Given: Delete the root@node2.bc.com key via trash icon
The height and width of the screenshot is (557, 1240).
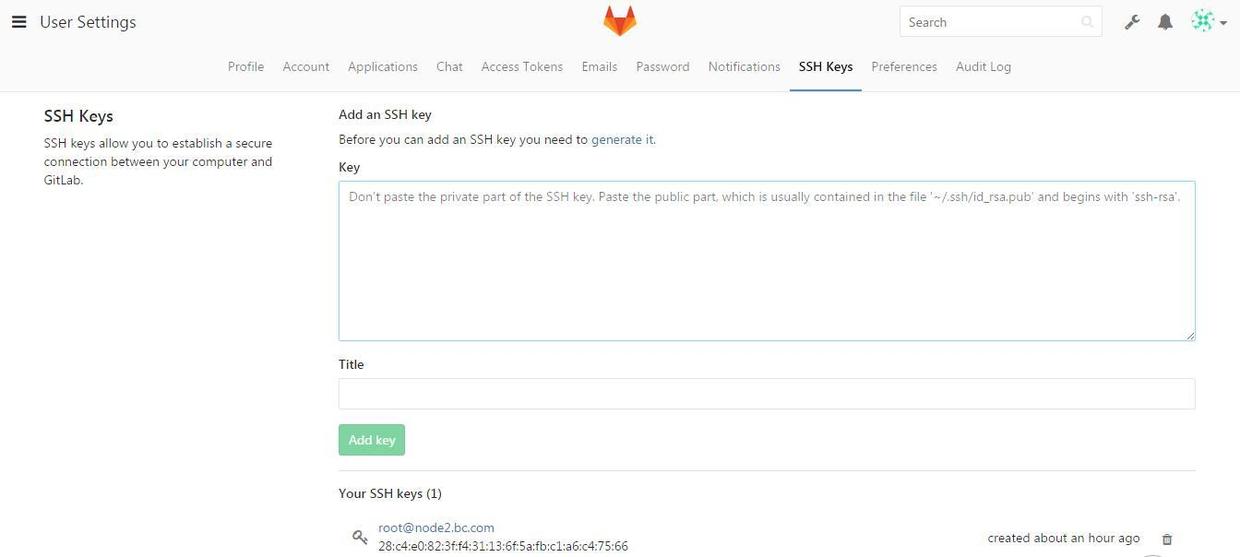Looking at the screenshot, I should 1167,539.
